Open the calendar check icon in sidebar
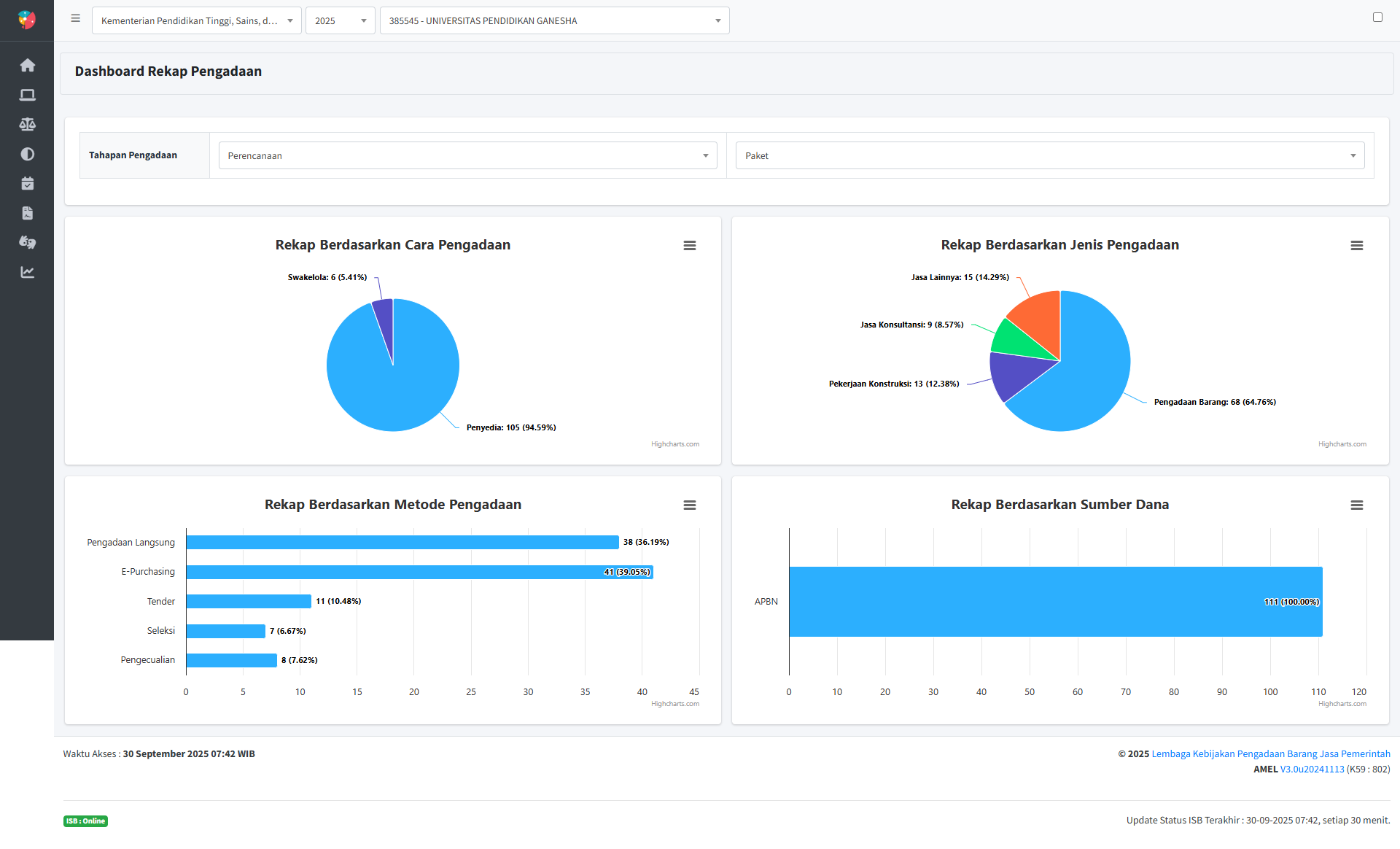Image resolution: width=1400 pixels, height=849 pixels. coord(27,184)
